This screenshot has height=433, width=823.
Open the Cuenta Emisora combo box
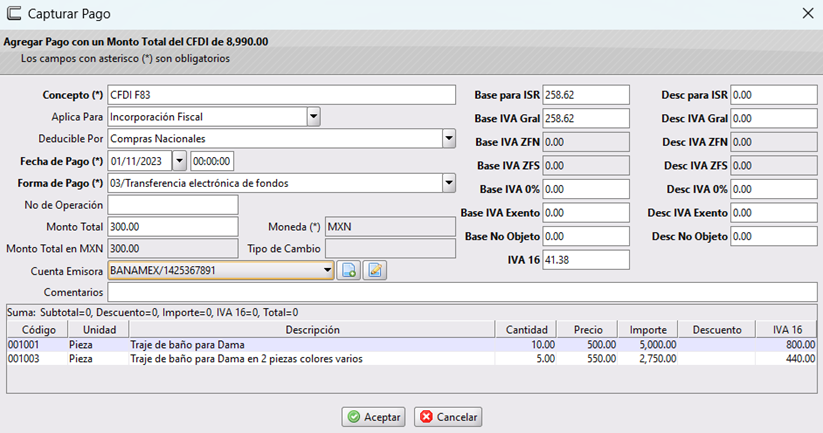pos(221,270)
